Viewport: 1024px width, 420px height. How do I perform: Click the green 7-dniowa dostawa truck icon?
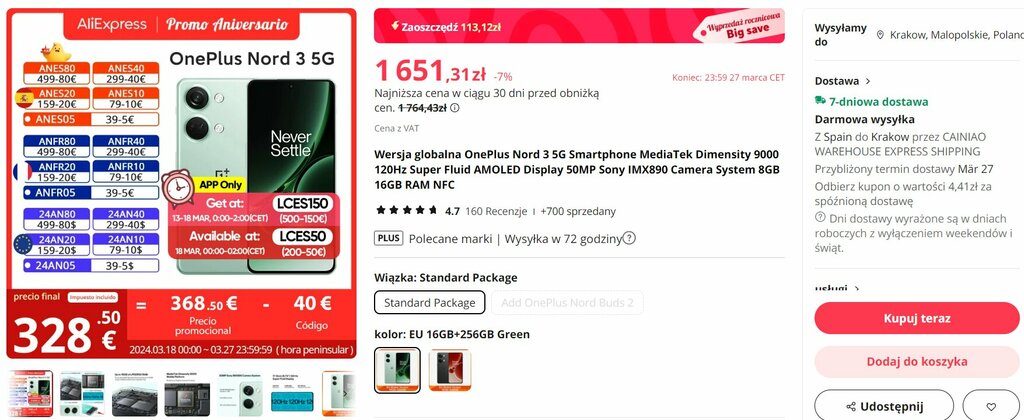pos(820,101)
